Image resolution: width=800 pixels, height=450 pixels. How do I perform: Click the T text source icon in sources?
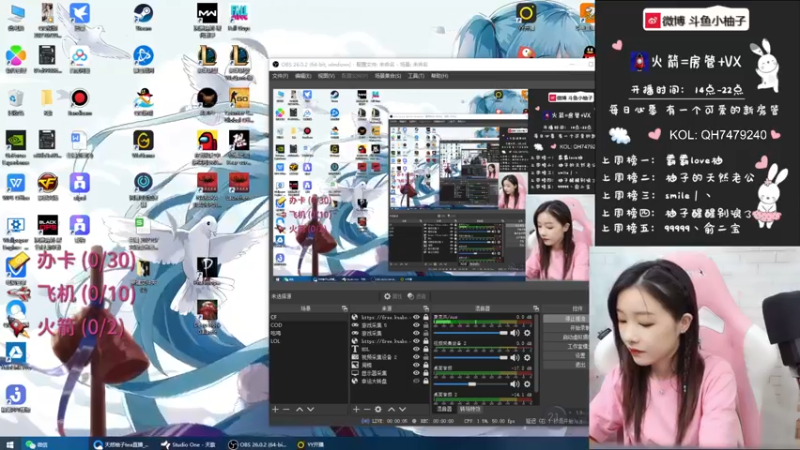tap(355, 349)
